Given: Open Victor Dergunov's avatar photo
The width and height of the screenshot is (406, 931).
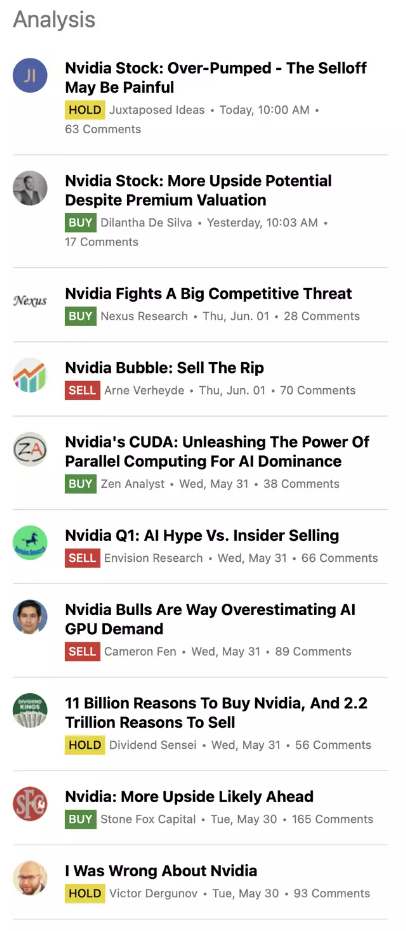Looking at the screenshot, I should coord(30,878).
